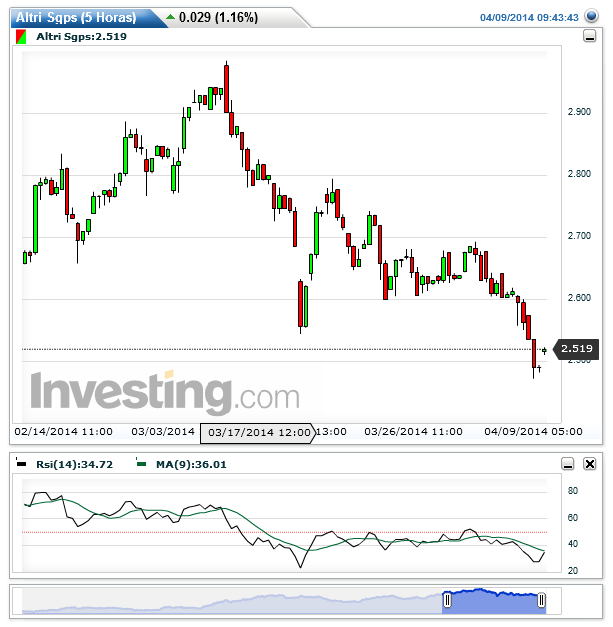Click the green up-arrow change indicator
The width and height of the screenshot is (613, 627).
170,17
